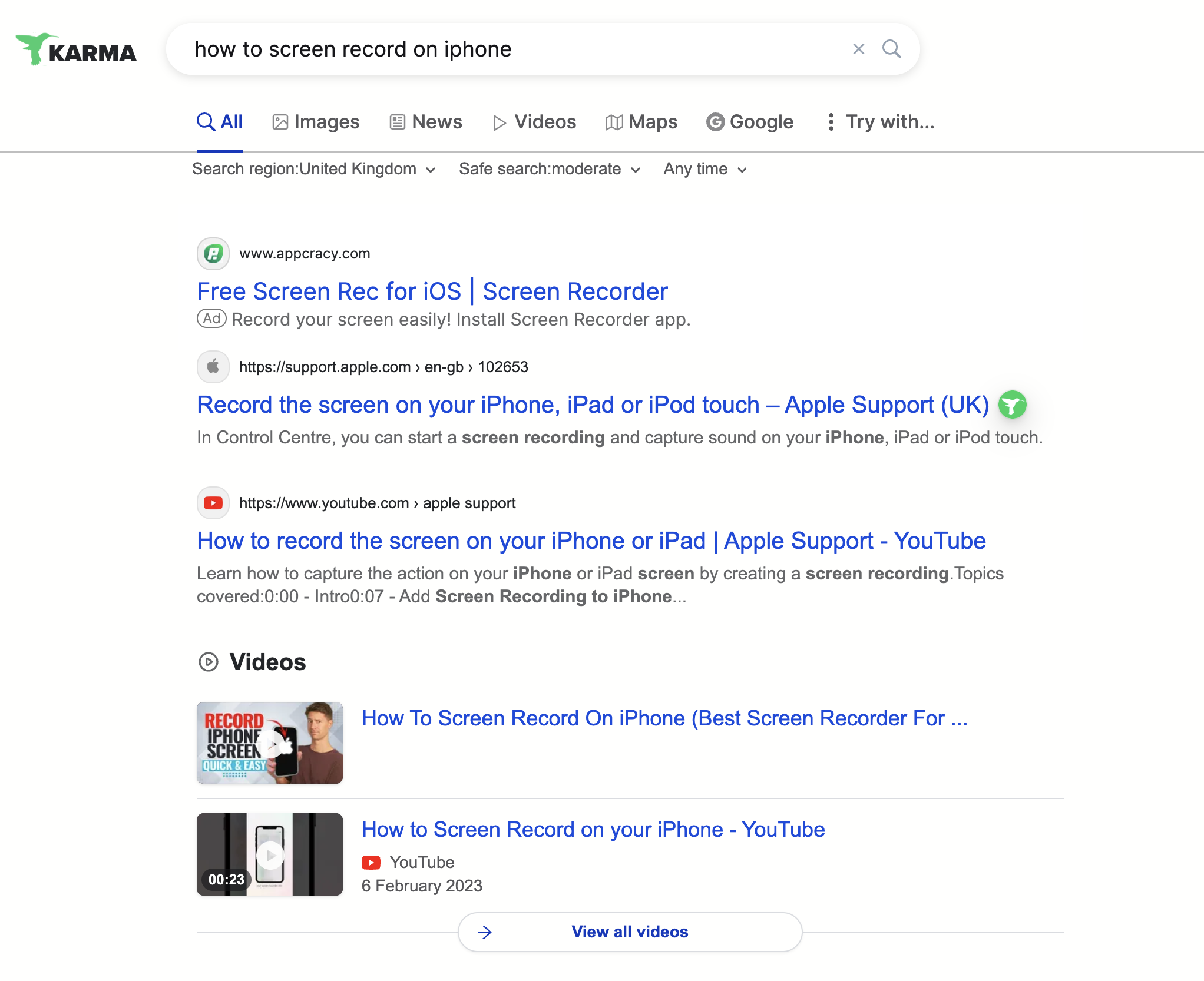Open the Safe search moderate dropdown
Screen dimensions: 1204x981
coord(549,170)
